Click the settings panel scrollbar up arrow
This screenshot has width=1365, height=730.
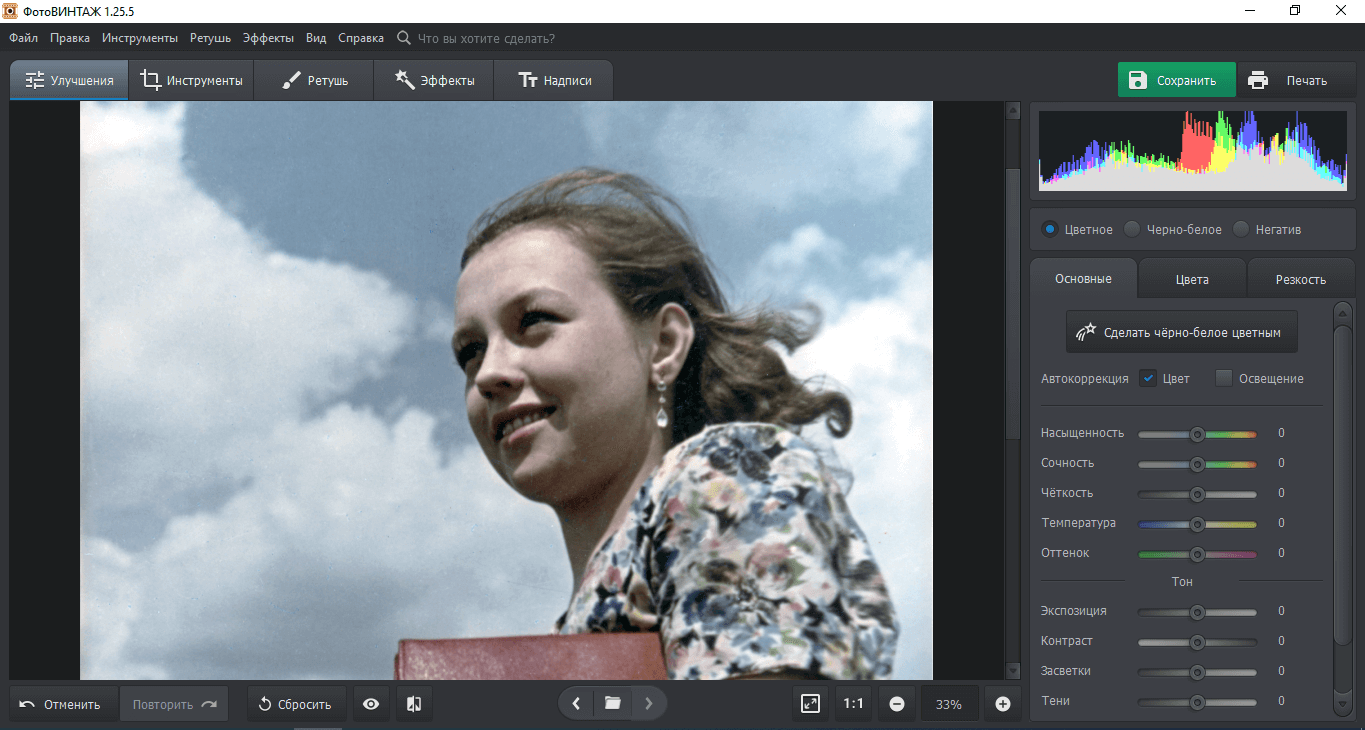pos(1342,310)
